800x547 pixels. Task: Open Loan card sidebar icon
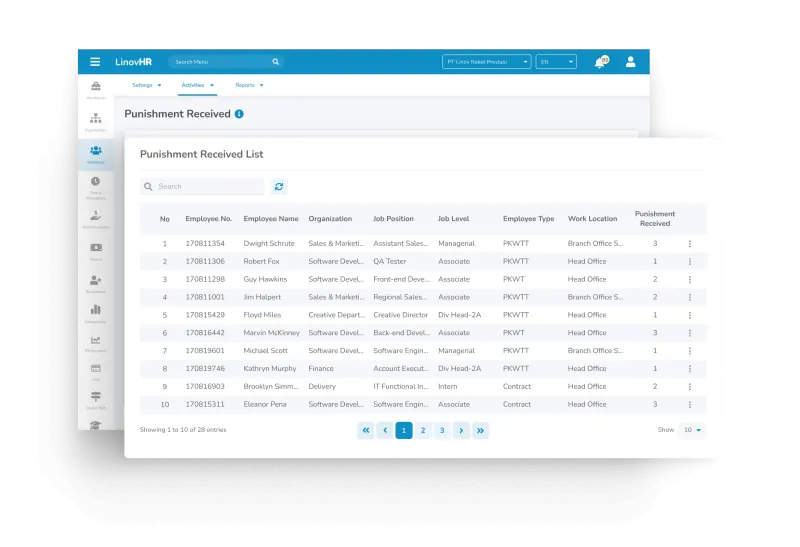[95, 368]
